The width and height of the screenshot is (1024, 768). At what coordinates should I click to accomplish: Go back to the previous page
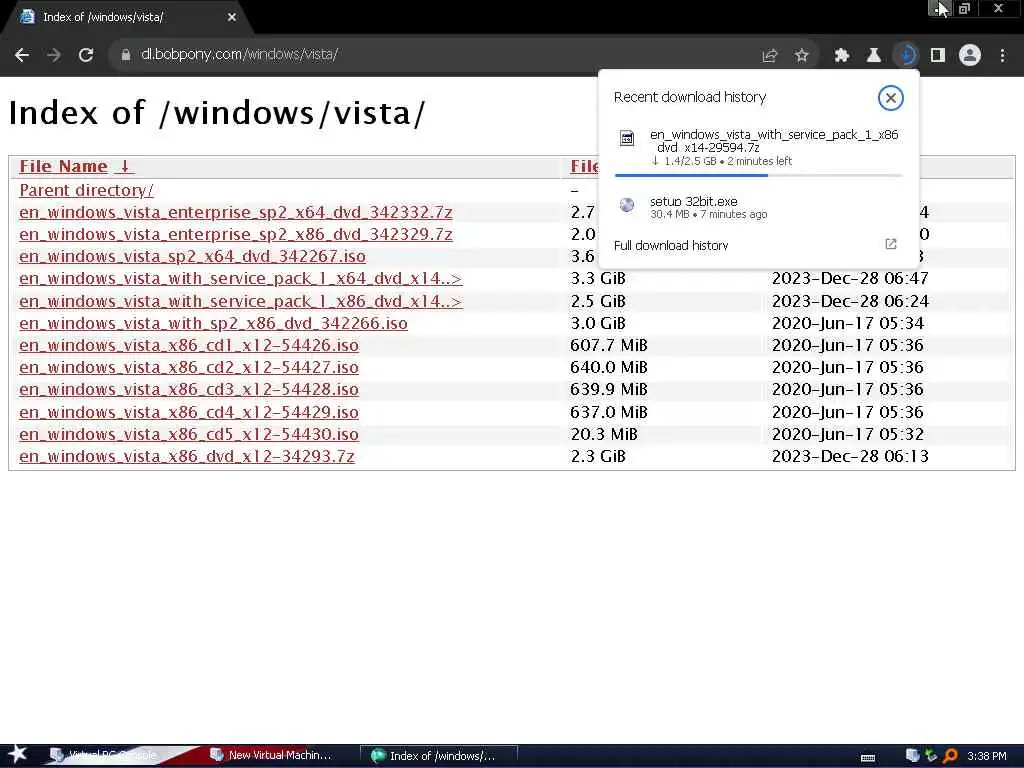[22, 56]
